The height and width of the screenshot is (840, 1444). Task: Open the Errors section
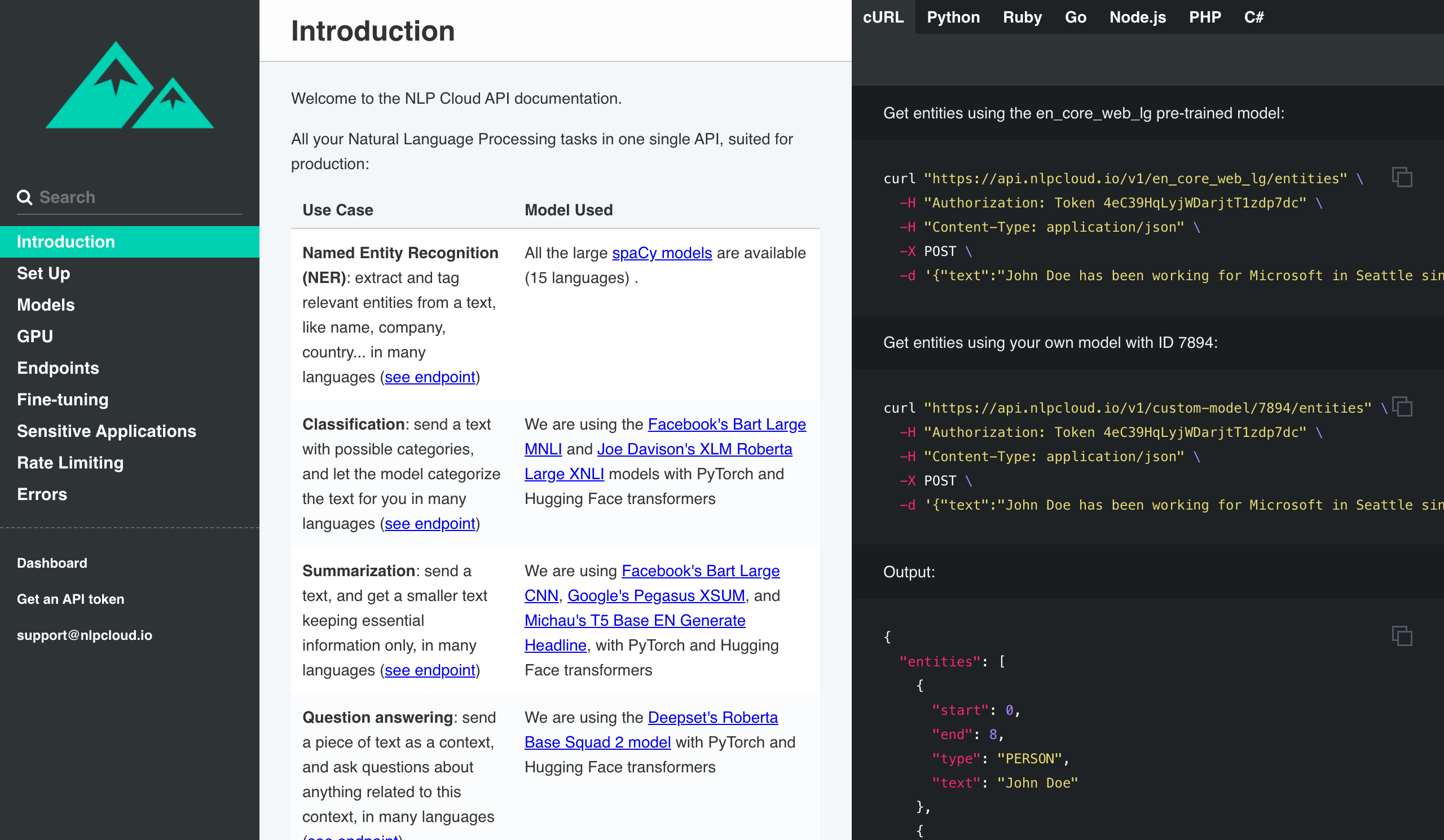point(130,494)
